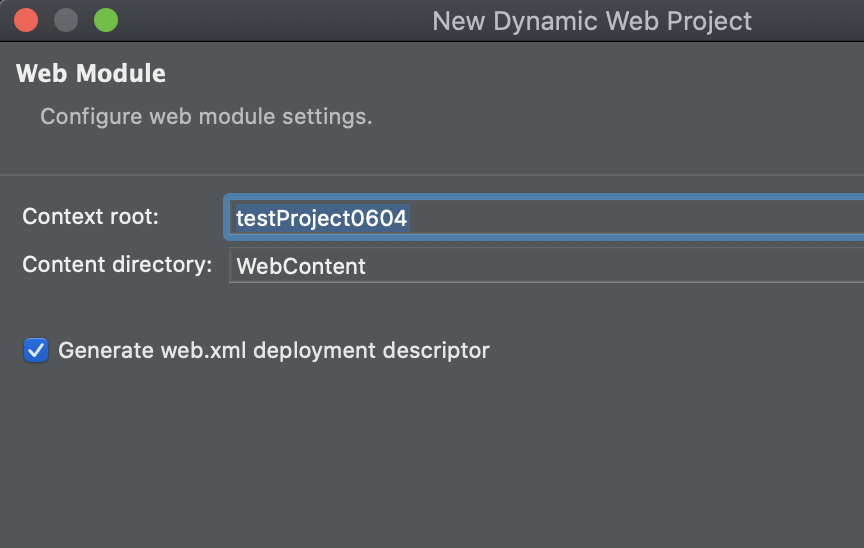
Task: Click the empty part of Context root field
Action: point(634,218)
